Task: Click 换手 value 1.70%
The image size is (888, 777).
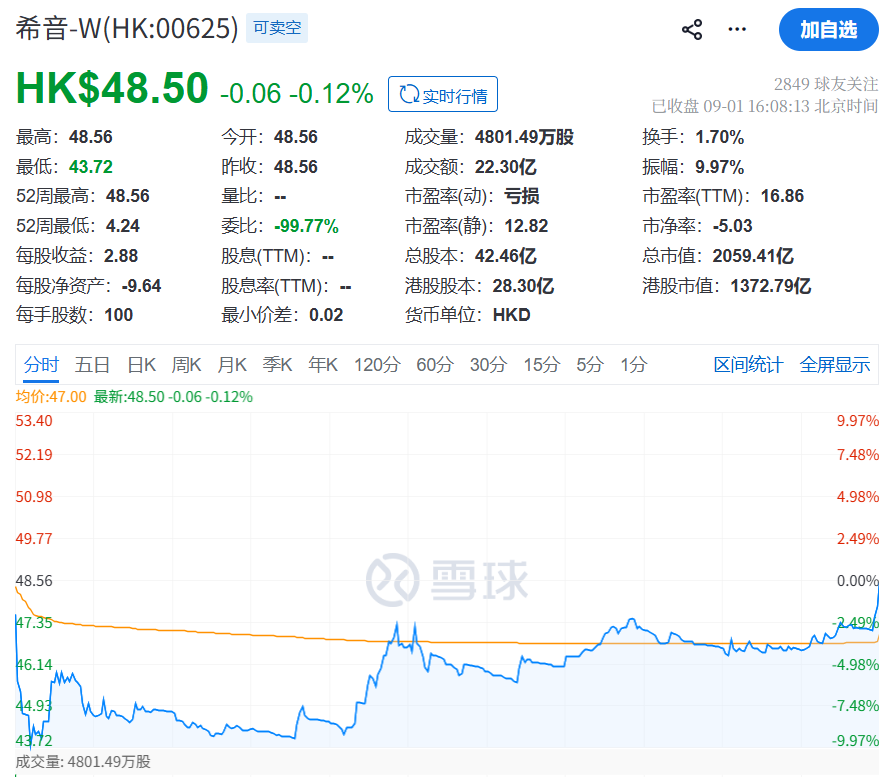Action: coord(719,137)
